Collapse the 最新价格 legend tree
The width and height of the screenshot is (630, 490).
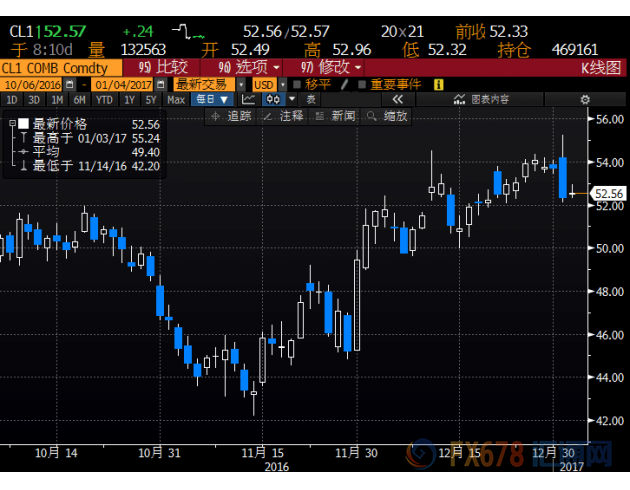click(12, 123)
